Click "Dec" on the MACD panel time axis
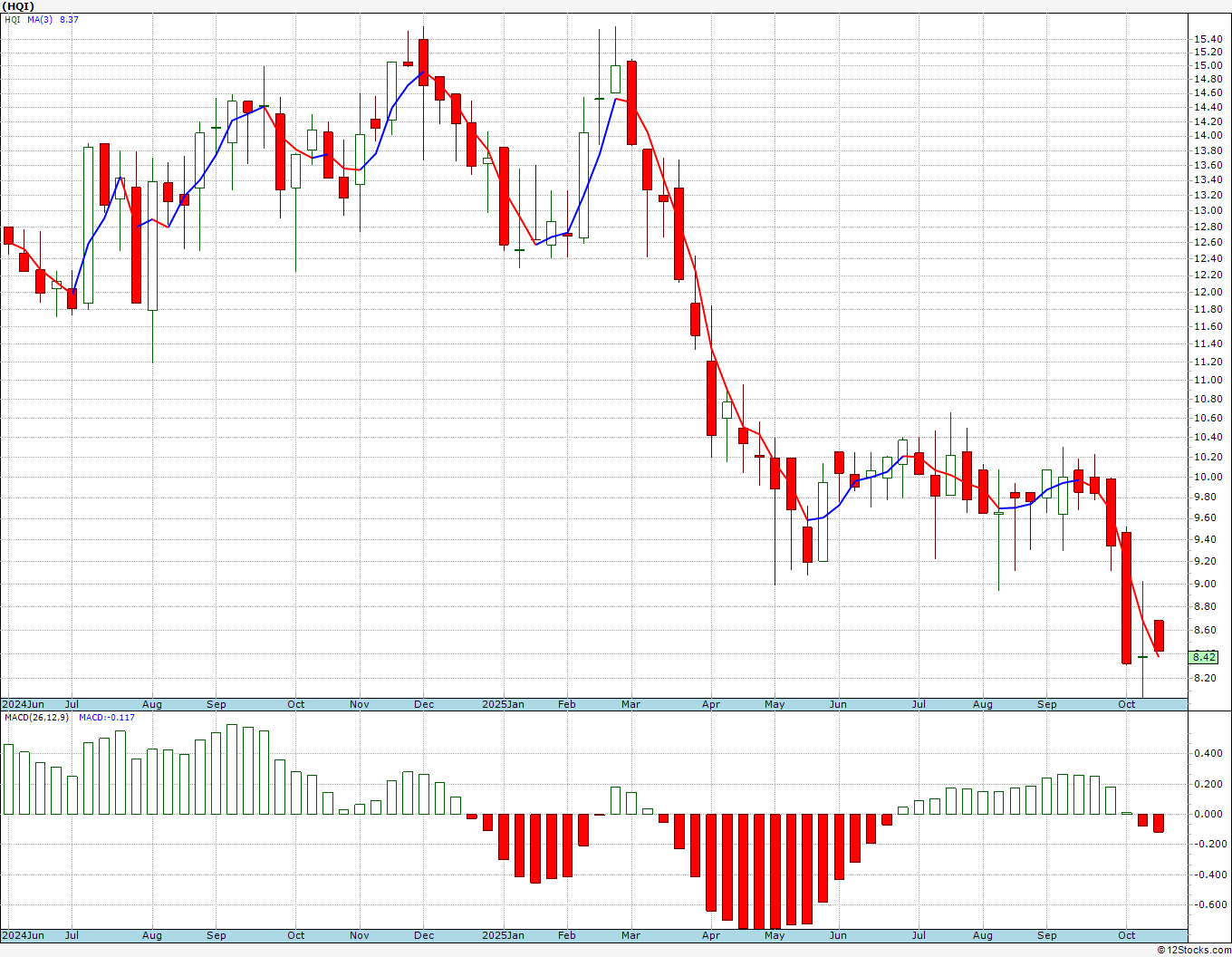1232x957 pixels. (424, 935)
